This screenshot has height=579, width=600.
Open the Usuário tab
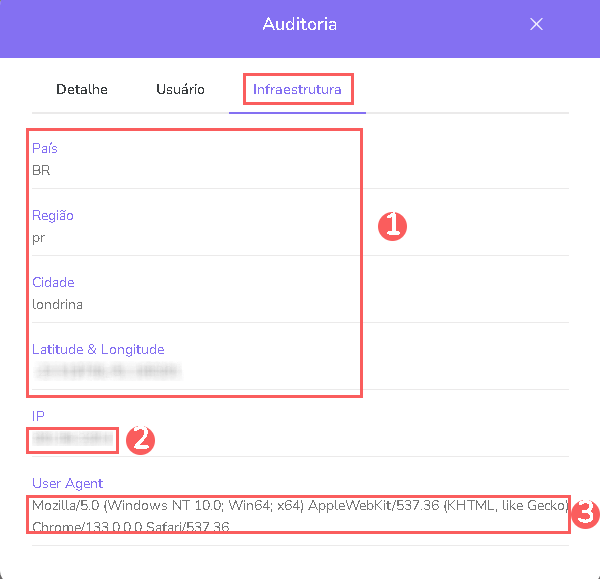click(180, 89)
